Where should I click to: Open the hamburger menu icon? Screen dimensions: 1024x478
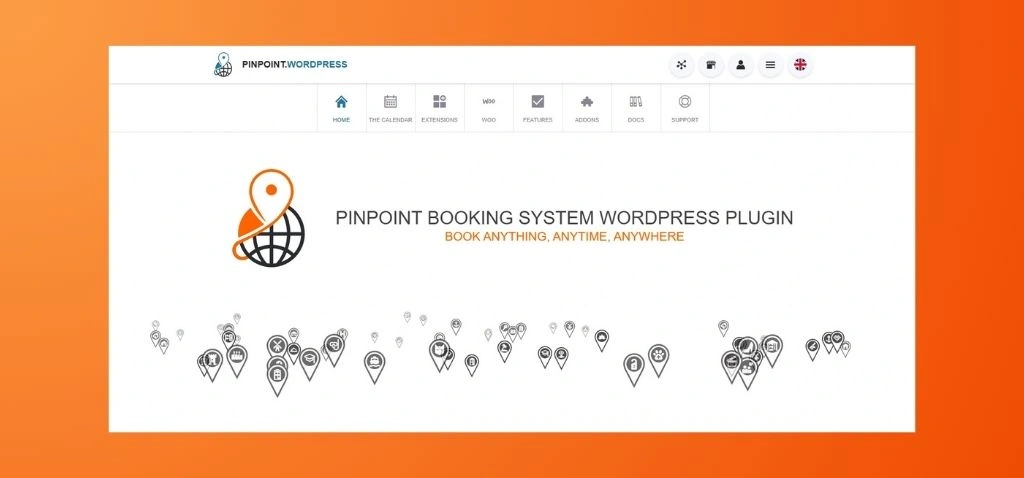(x=771, y=65)
